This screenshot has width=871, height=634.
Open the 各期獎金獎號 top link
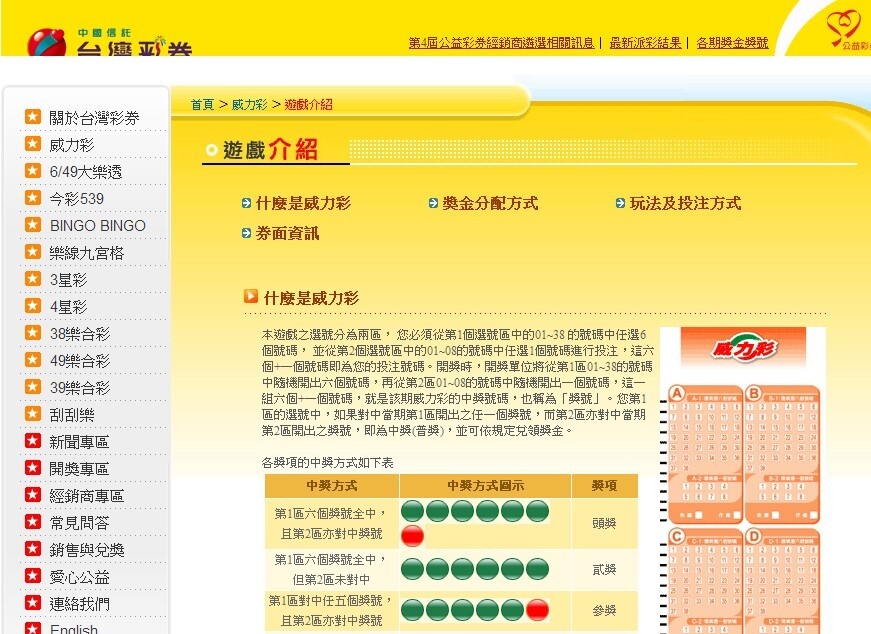732,43
